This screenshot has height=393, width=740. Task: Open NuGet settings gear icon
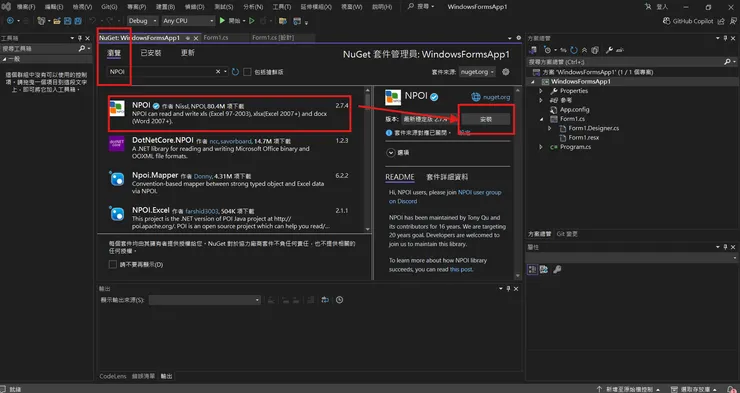pos(505,72)
